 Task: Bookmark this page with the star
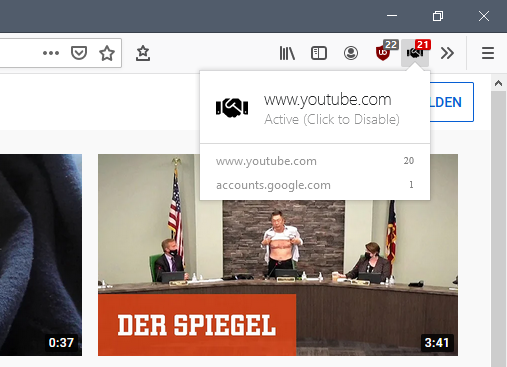pyautogui.click(x=107, y=53)
